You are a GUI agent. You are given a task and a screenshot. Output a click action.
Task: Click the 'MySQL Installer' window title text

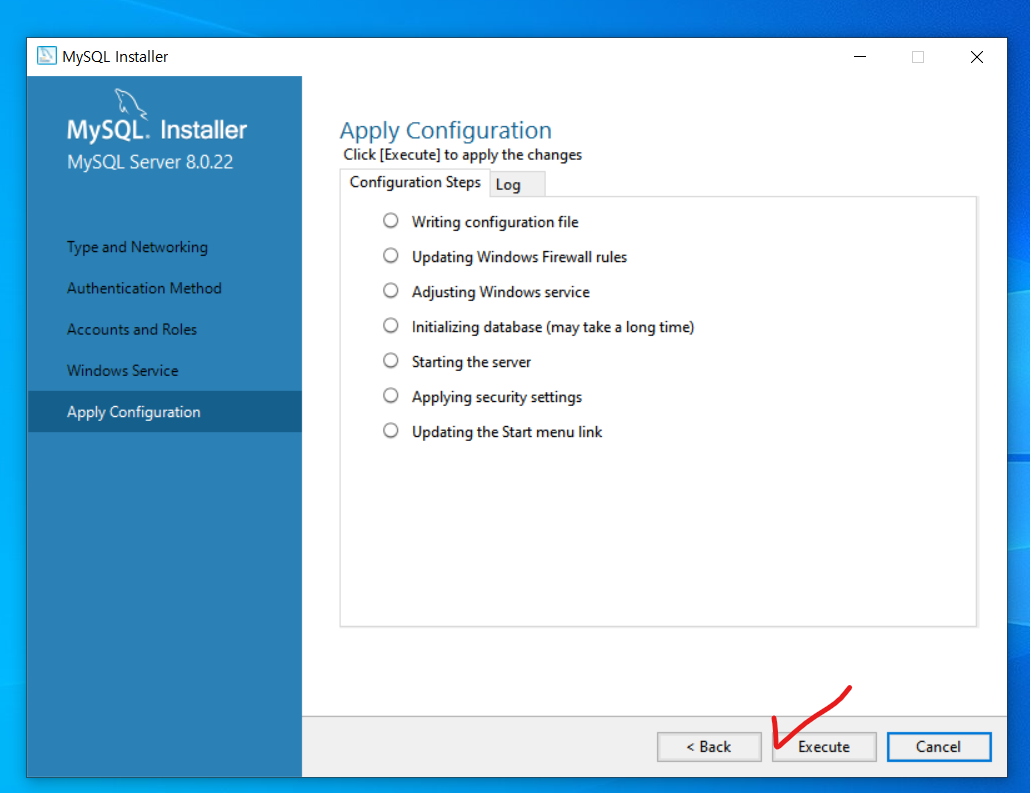115,57
